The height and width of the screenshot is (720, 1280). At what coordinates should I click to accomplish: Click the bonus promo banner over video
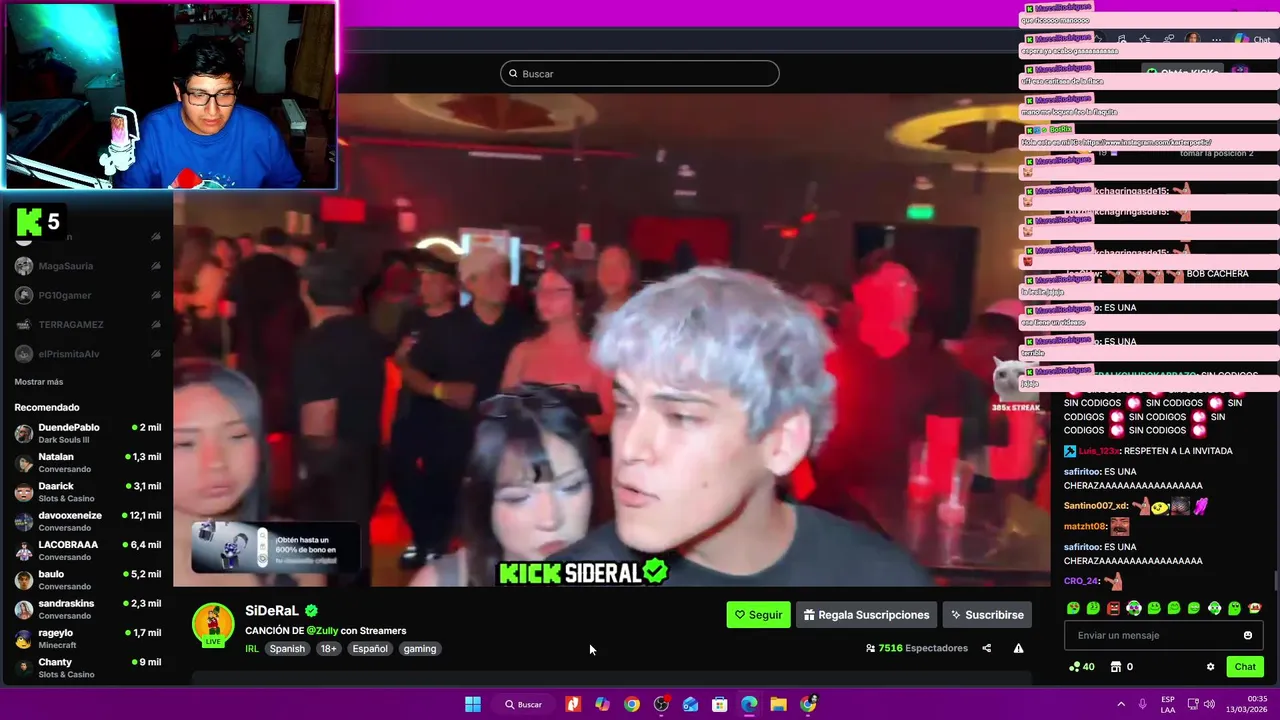point(276,547)
